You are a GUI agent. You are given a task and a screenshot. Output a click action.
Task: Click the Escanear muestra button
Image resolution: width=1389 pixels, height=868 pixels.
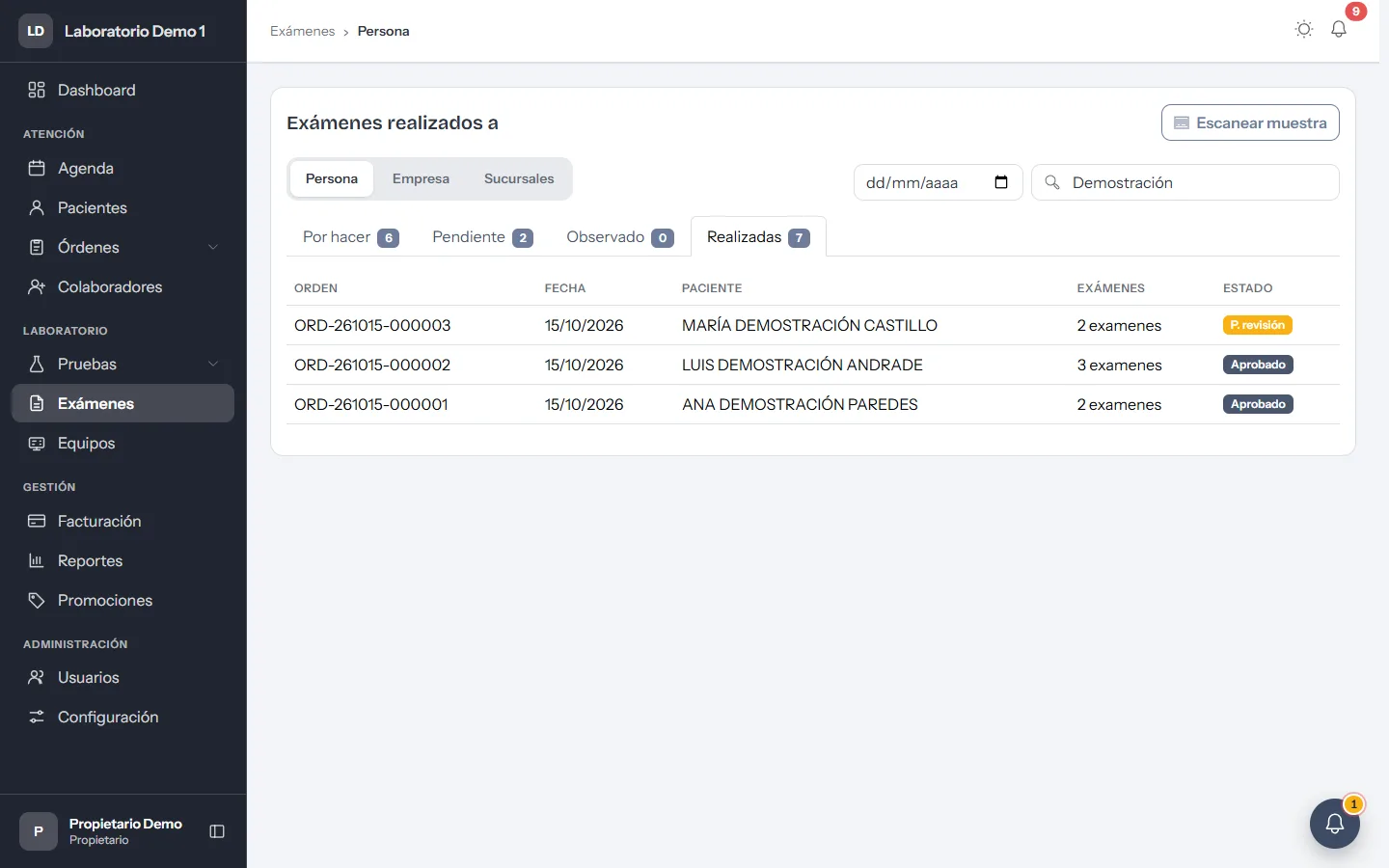(1250, 122)
